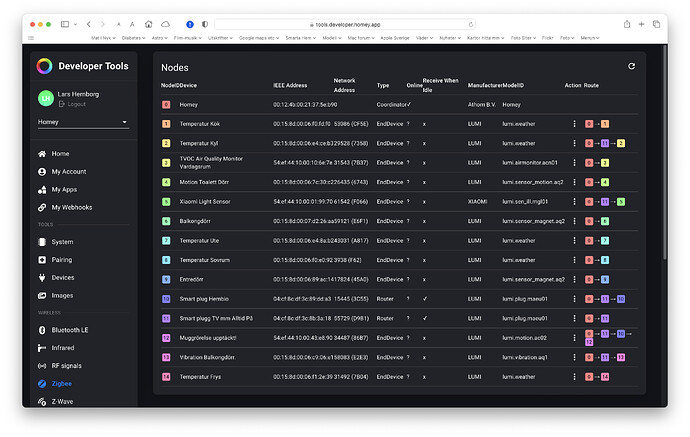Open My Account page

69,172
